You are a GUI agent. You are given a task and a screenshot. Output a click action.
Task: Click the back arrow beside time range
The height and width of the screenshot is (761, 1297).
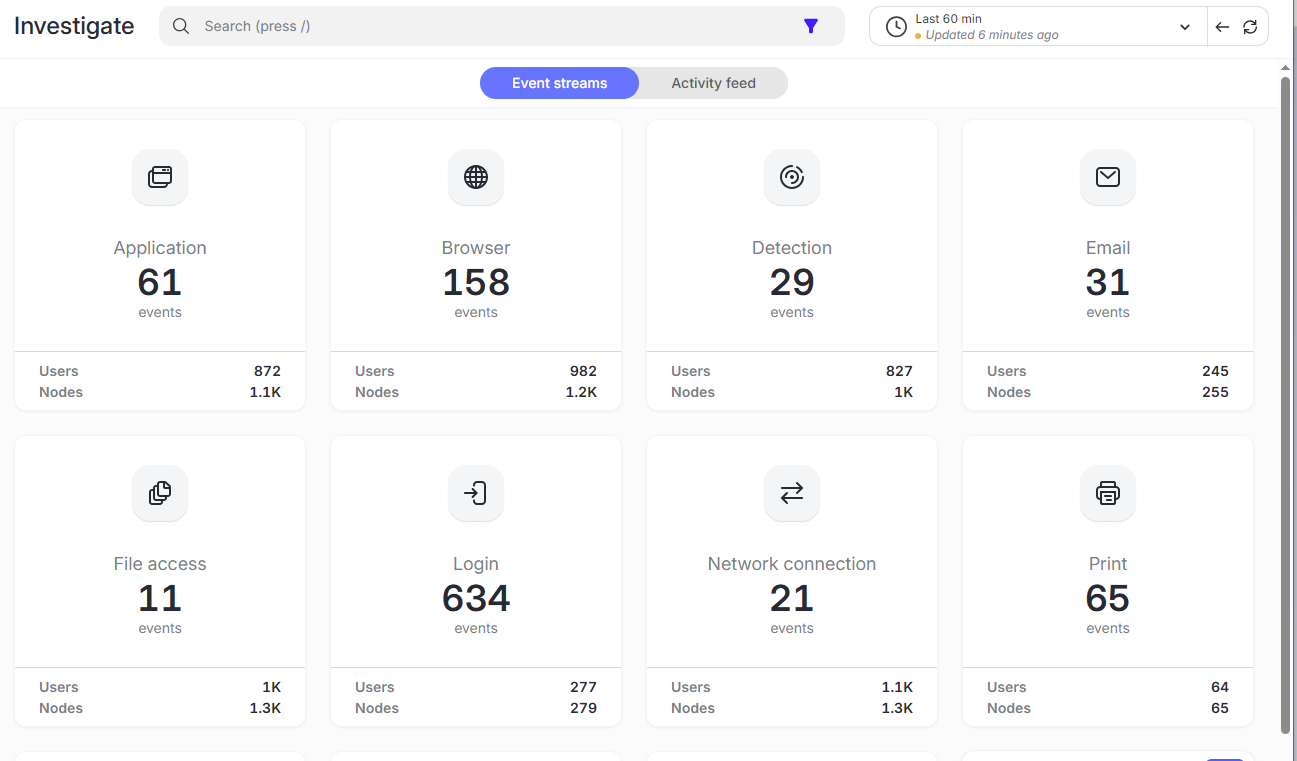[1222, 27]
